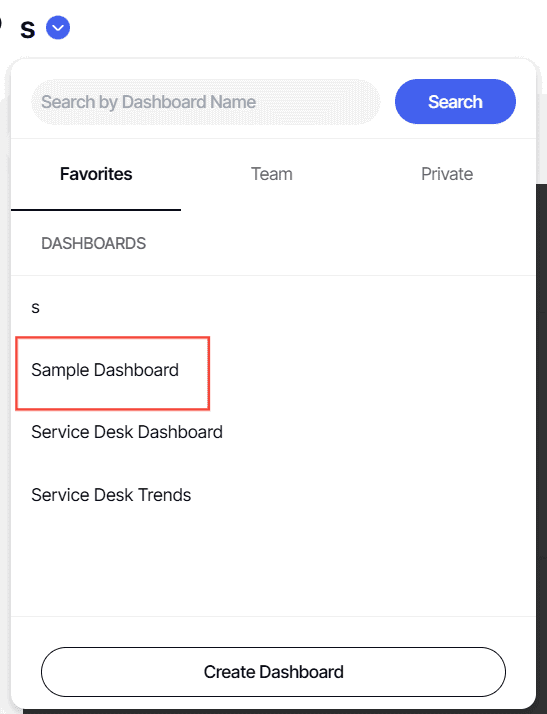Click the blue Search button
The width and height of the screenshot is (547, 714).
point(455,102)
